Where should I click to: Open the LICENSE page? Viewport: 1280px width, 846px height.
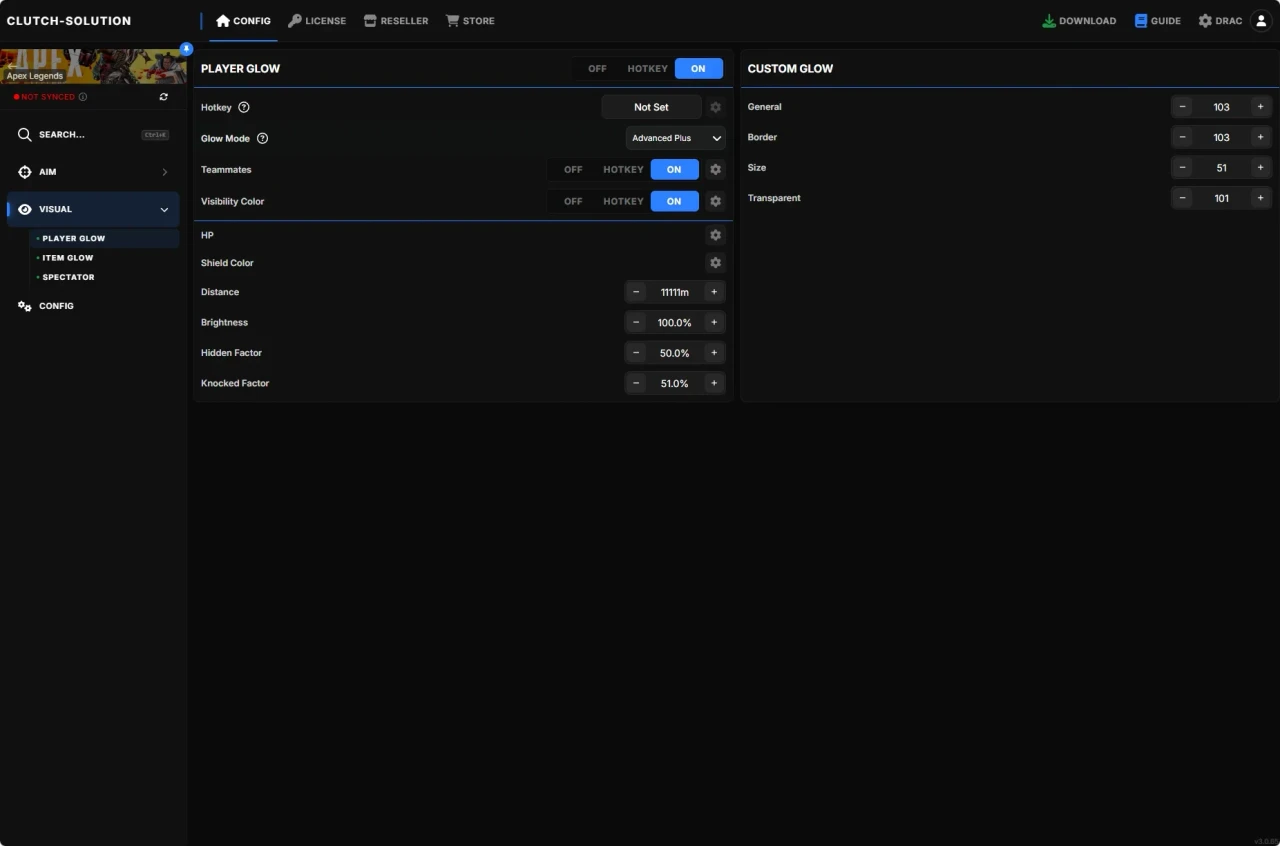(x=317, y=20)
